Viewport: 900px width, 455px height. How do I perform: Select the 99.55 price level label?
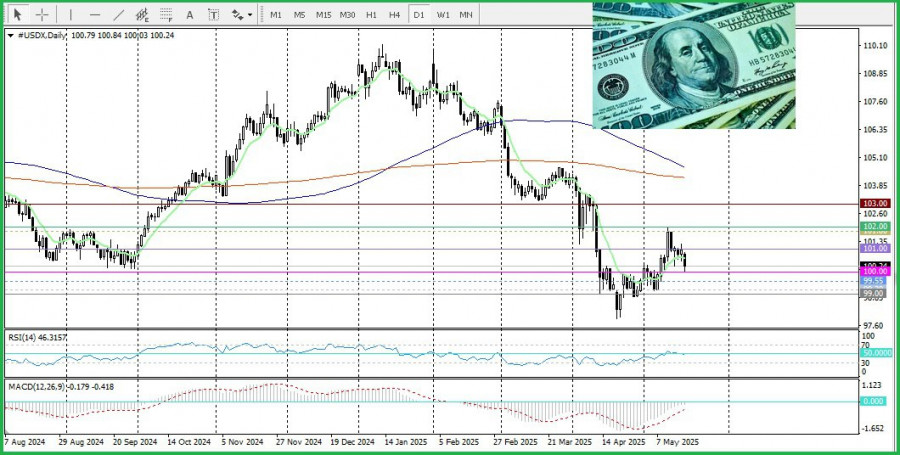(x=874, y=281)
